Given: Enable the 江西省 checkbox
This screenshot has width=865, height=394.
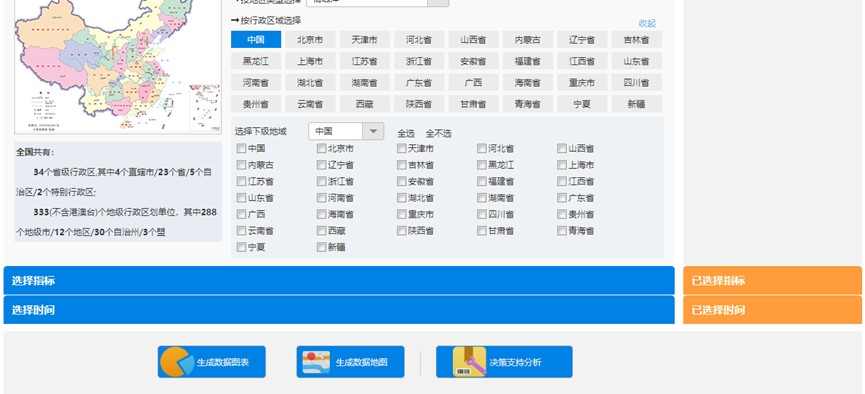Looking at the screenshot, I should click(x=562, y=182).
